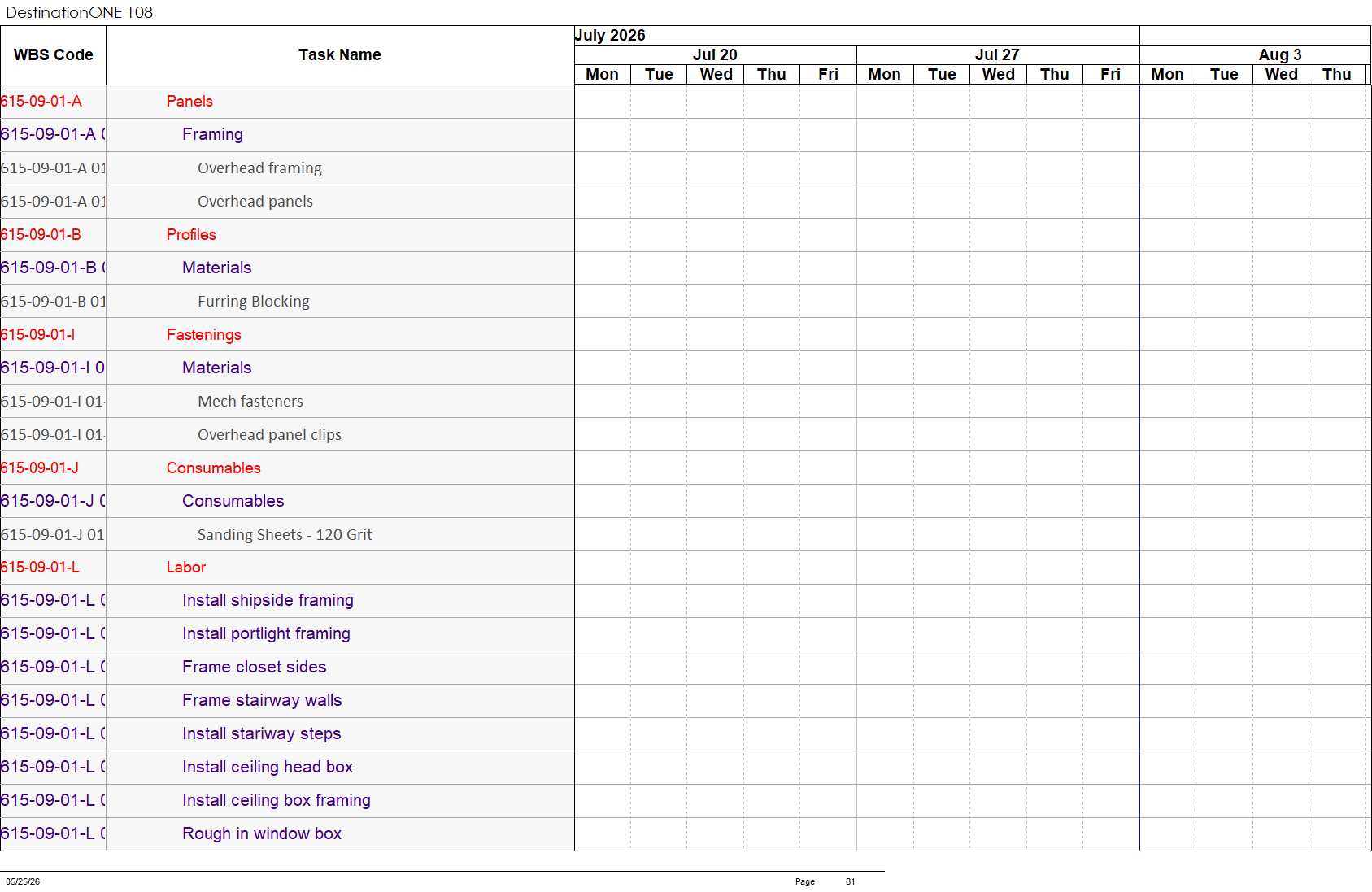This screenshot has height=892, width=1372.
Task: Click the Jul 20 week header
Action: (x=716, y=54)
